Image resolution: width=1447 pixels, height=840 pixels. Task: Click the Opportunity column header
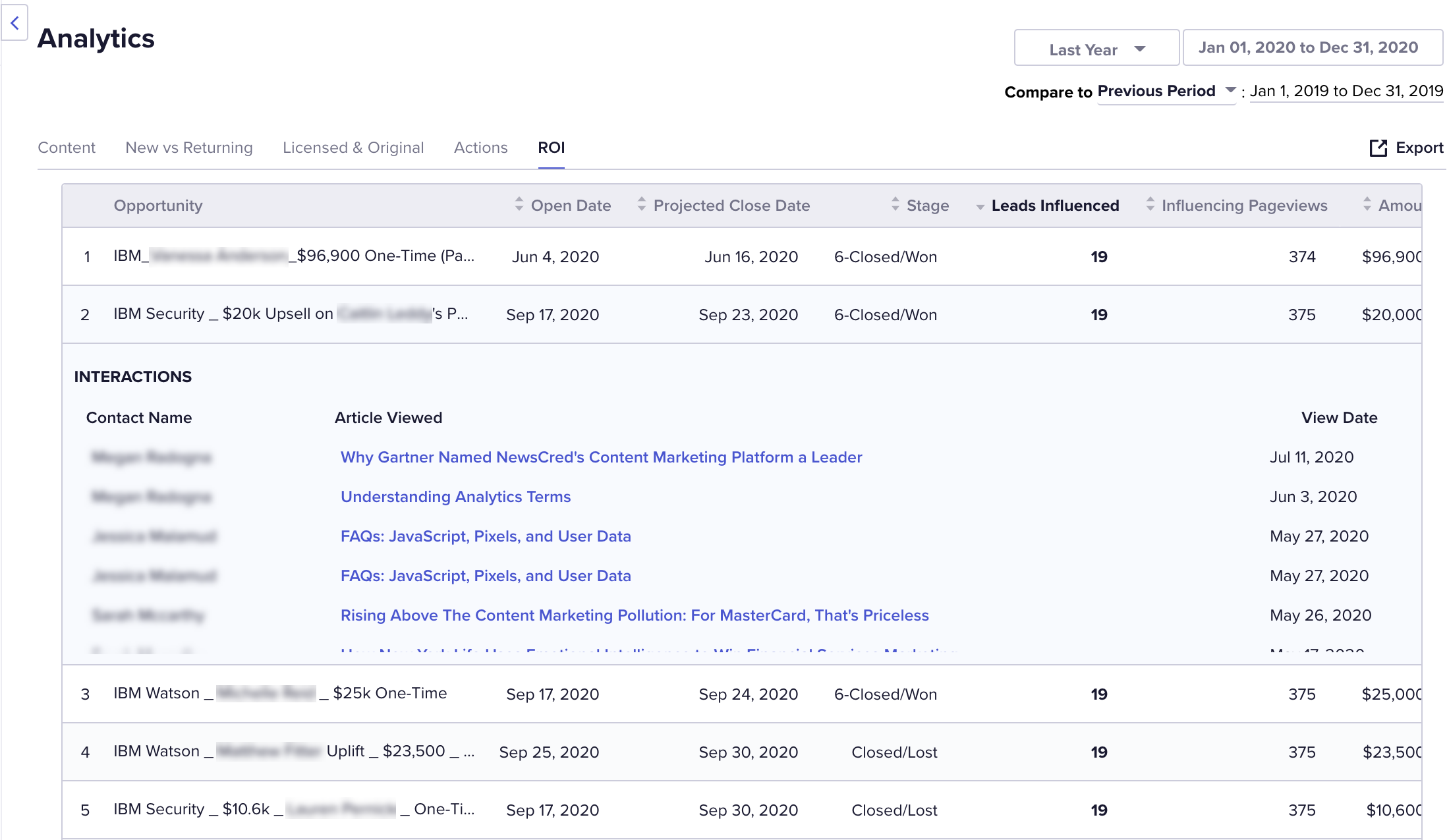tap(158, 206)
